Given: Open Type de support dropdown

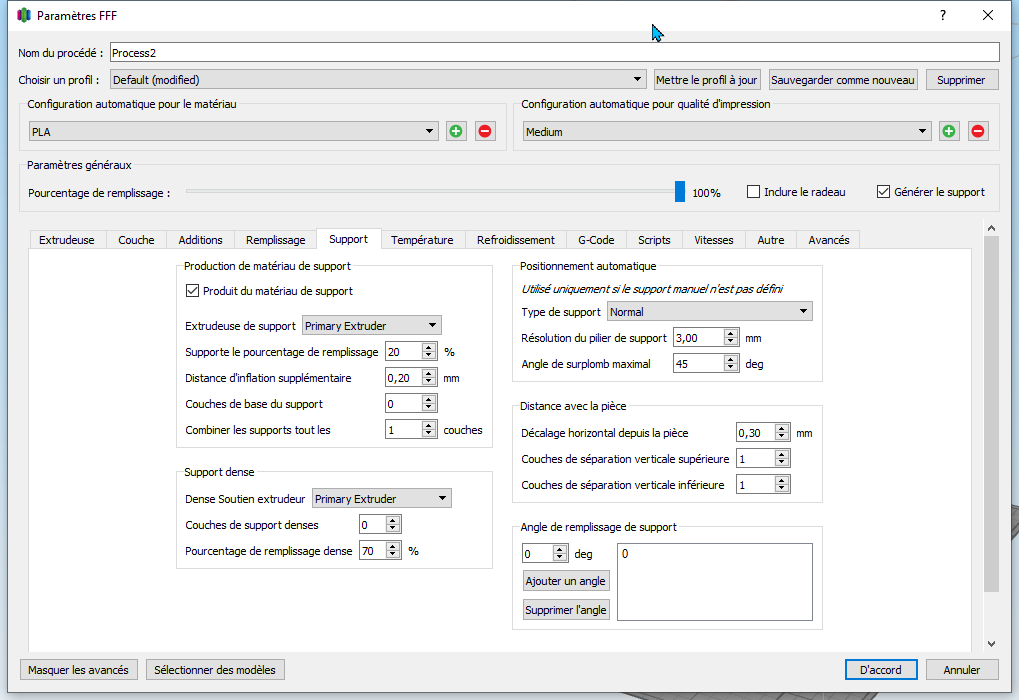Looking at the screenshot, I should click(x=709, y=312).
